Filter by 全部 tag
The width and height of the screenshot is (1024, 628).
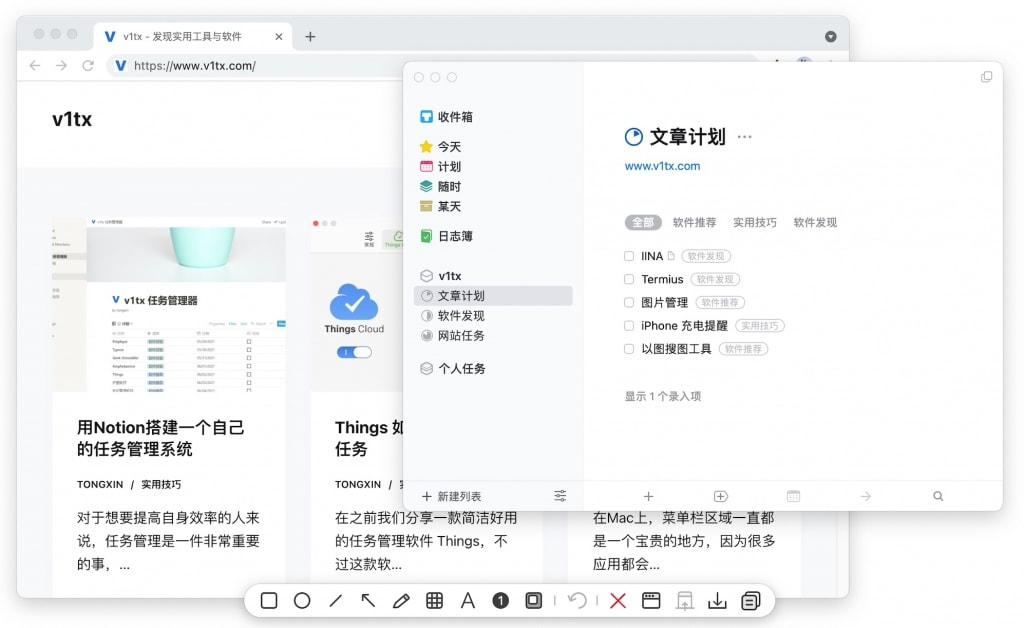(643, 223)
